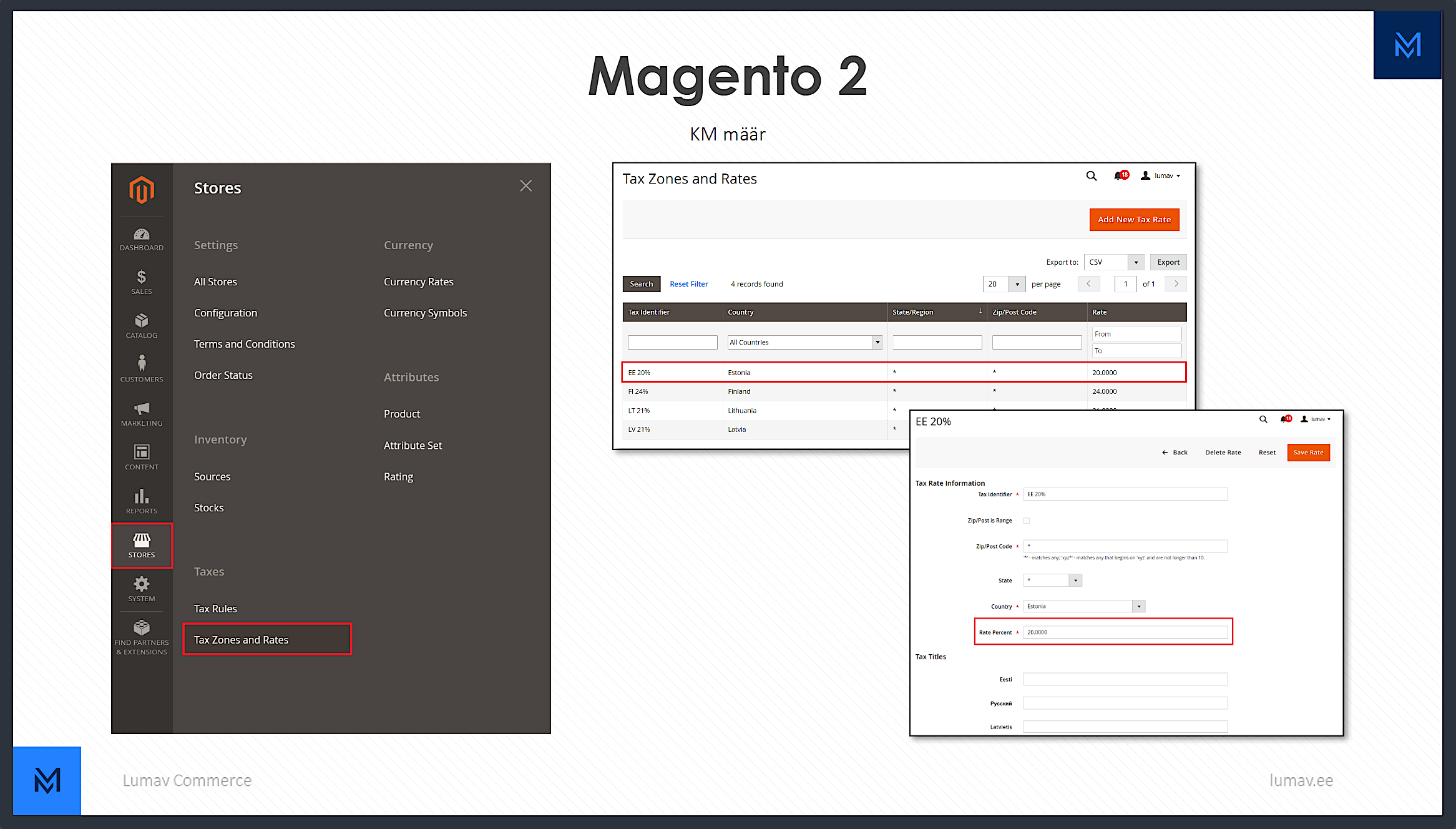
Task: Click the Delete Rate button
Action: [1223, 453]
